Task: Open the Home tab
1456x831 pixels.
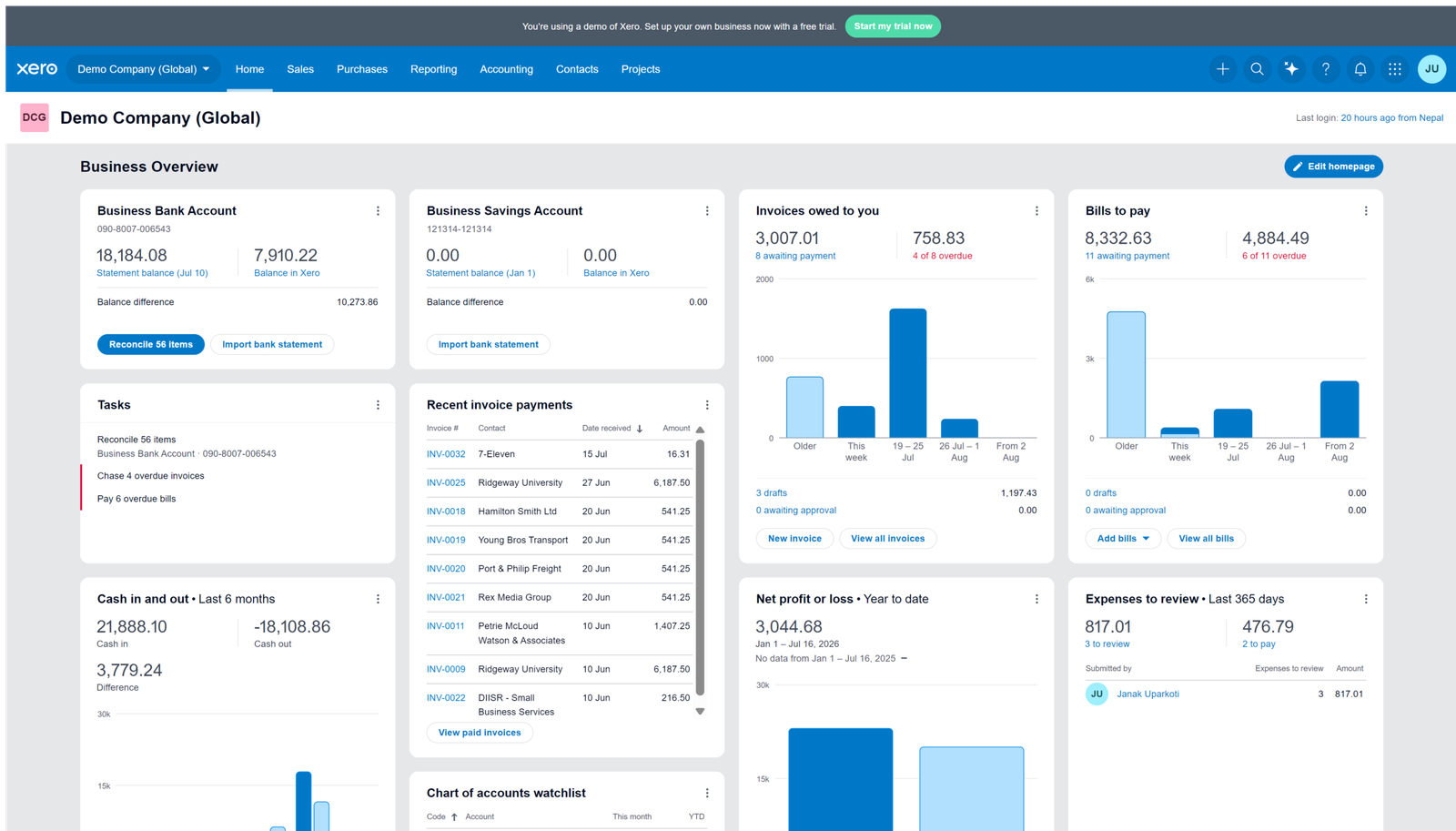Action: (x=249, y=69)
